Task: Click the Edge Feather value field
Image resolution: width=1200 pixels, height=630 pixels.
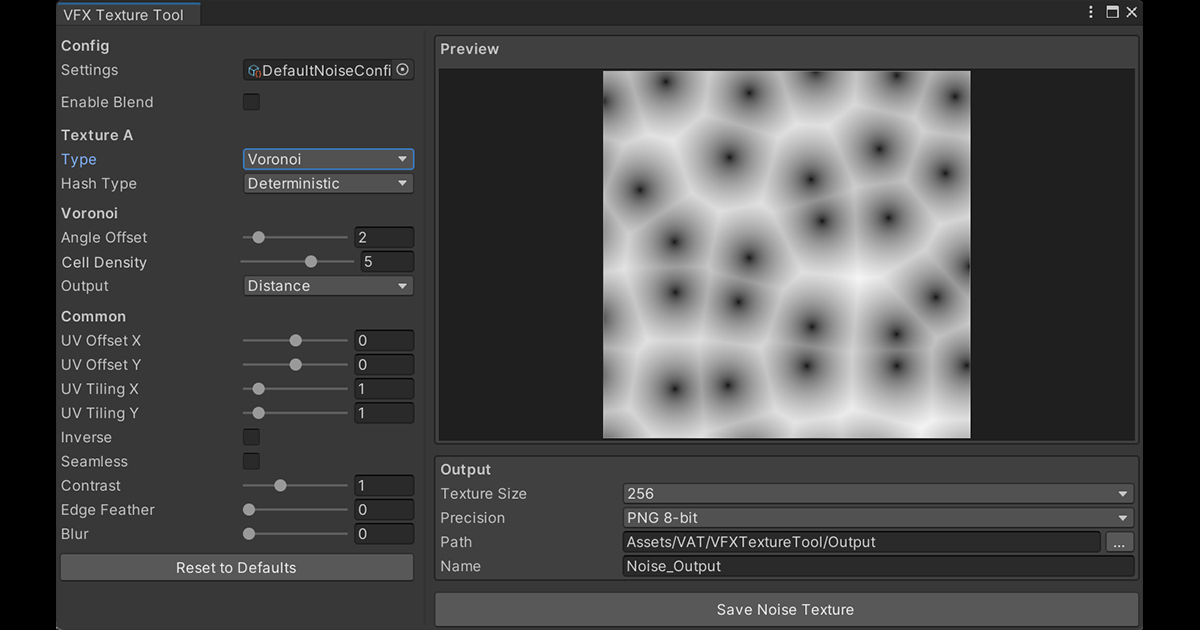Action: click(384, 510)
